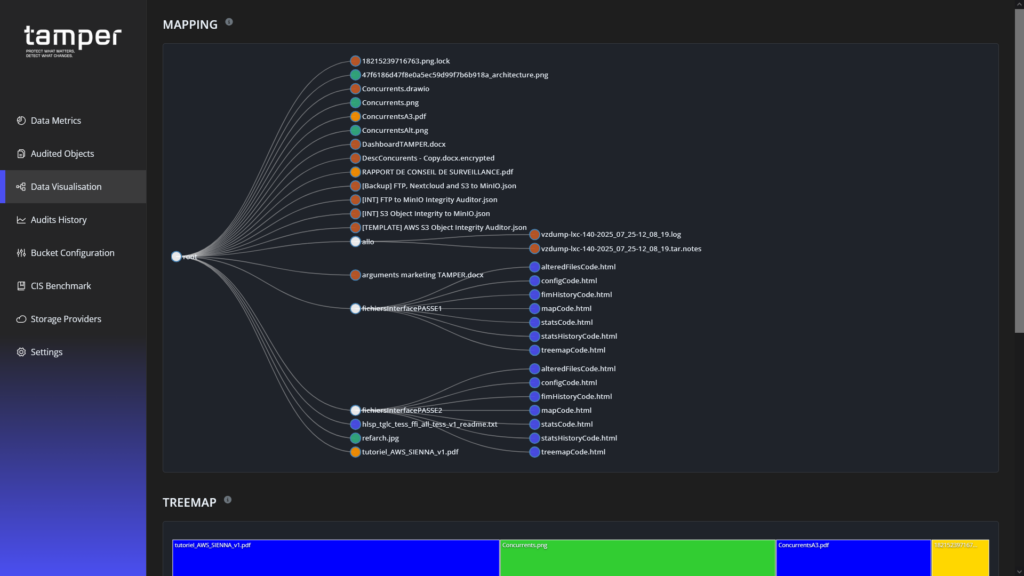Open the CIS Benchmark section

[21, 285]
